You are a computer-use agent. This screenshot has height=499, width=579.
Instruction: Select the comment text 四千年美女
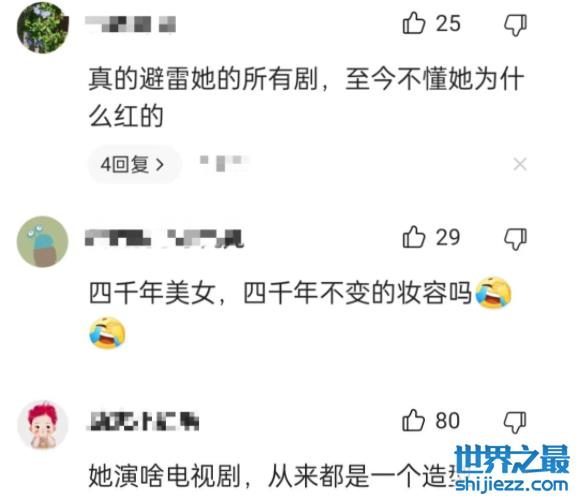[x=153, y=294]
